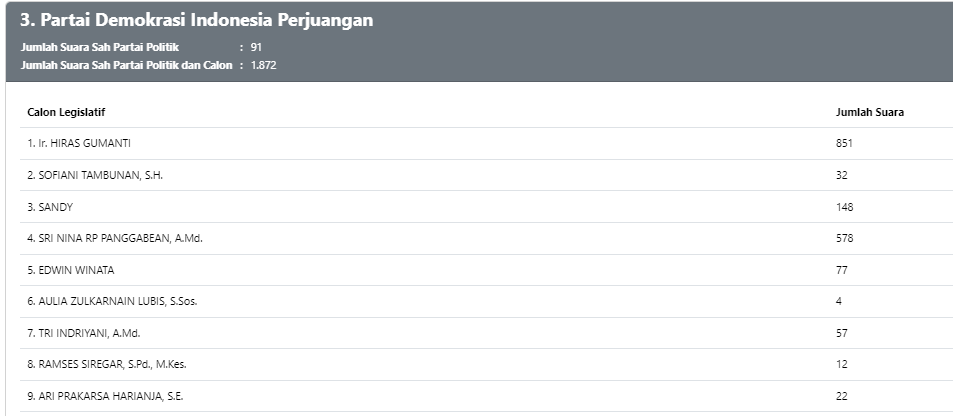Click the vote count 148
Screen dimensions: 953x416
click(844, 207)
